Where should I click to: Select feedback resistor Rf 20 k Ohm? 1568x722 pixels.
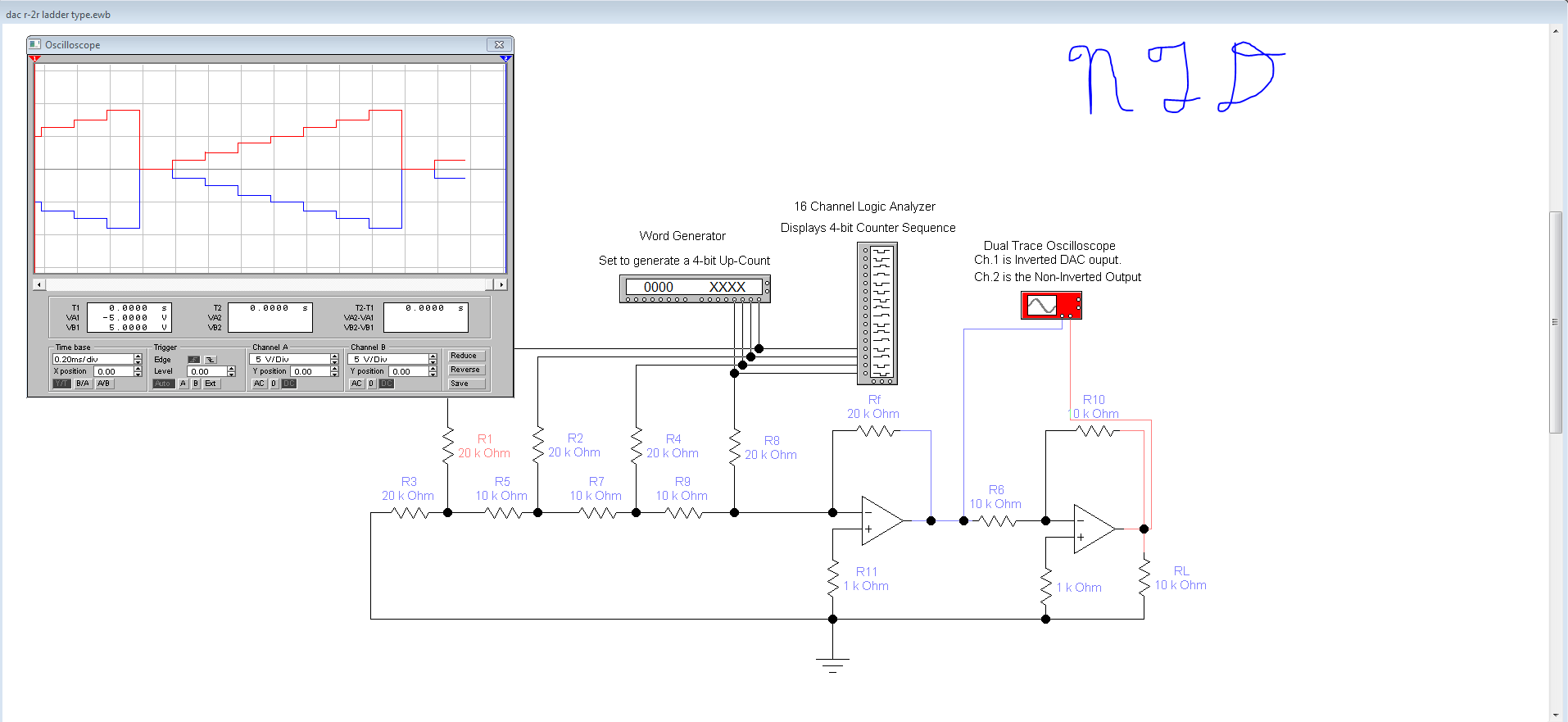877,430
